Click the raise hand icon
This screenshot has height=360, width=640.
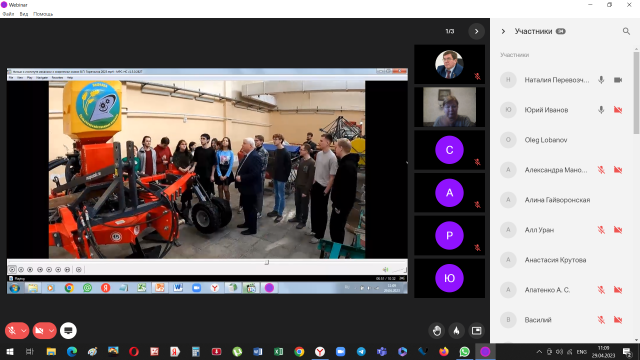pos(437,331)
